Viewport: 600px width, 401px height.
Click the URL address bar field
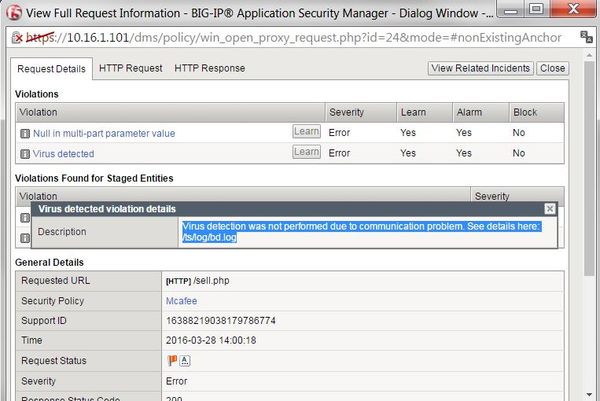(300, 39)
